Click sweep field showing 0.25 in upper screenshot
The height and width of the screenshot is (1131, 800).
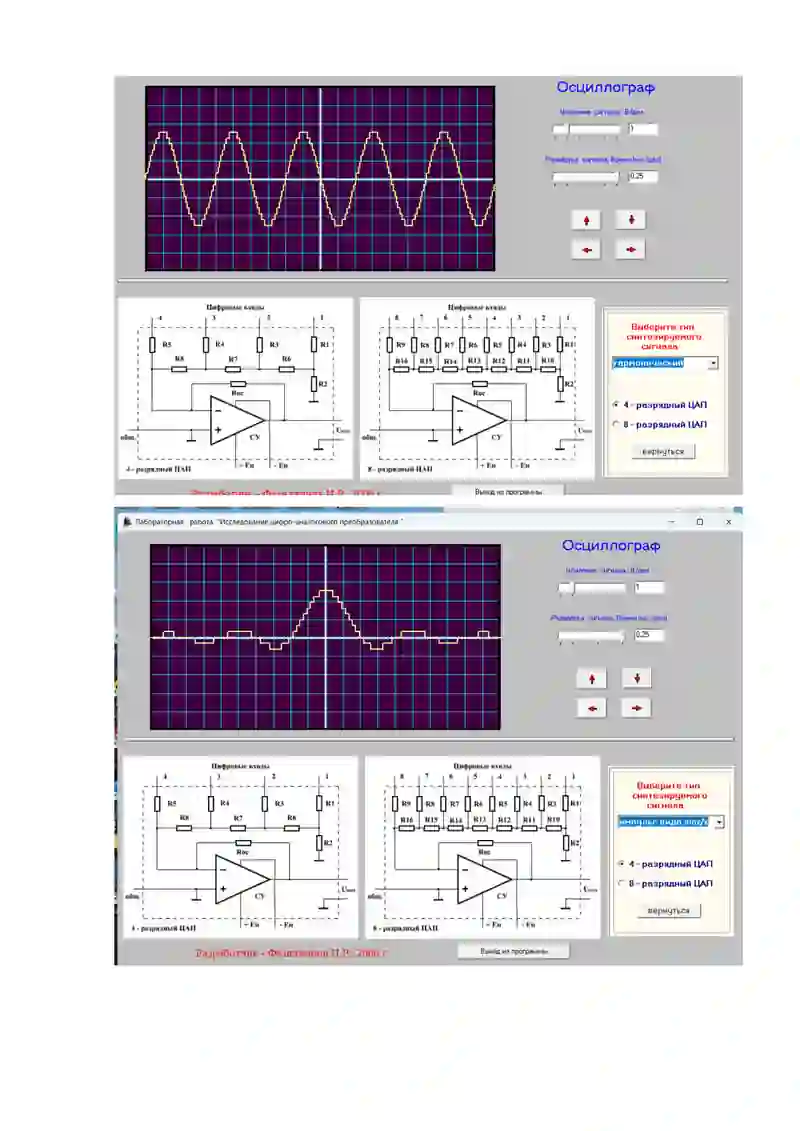click(x=643, y=176)
